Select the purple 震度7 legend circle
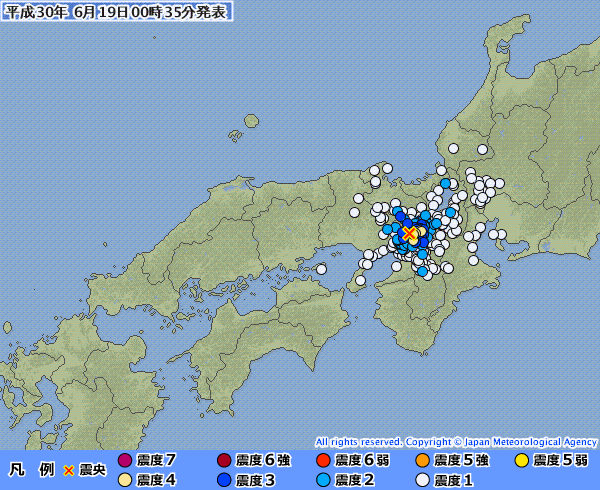The image size is (600, 490). pos(125,460)
